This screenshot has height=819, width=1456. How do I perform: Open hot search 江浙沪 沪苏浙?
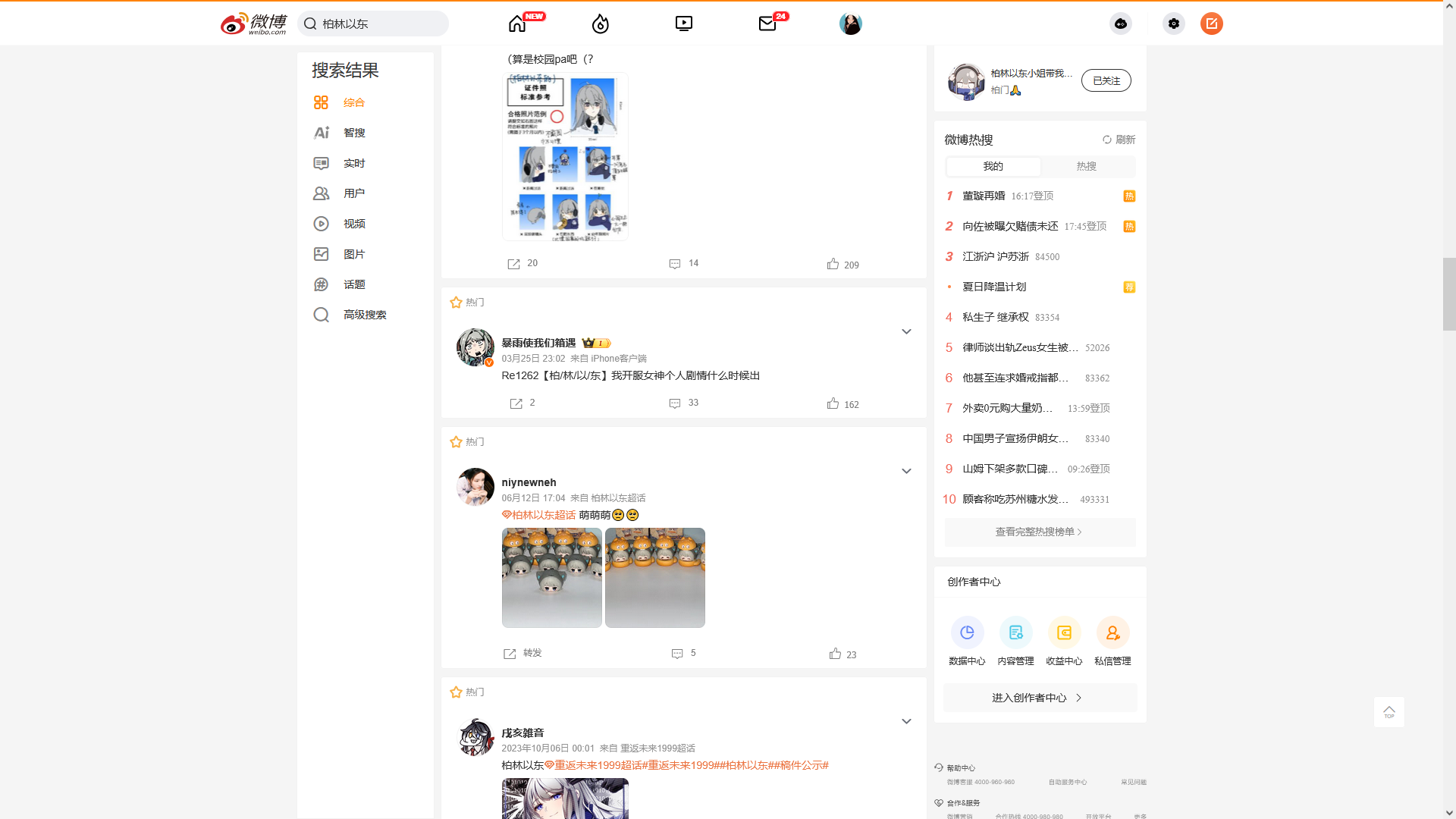tap(996, 256)
